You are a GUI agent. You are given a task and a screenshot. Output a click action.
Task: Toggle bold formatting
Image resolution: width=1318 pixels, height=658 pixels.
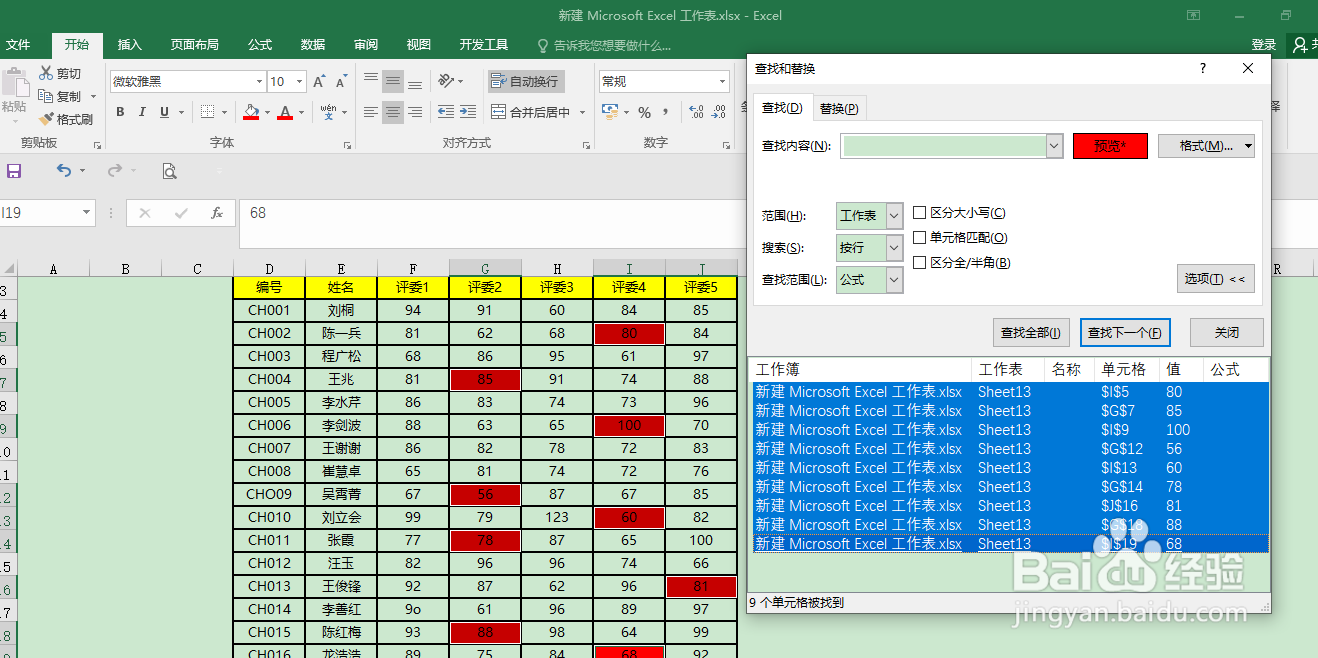120,112
